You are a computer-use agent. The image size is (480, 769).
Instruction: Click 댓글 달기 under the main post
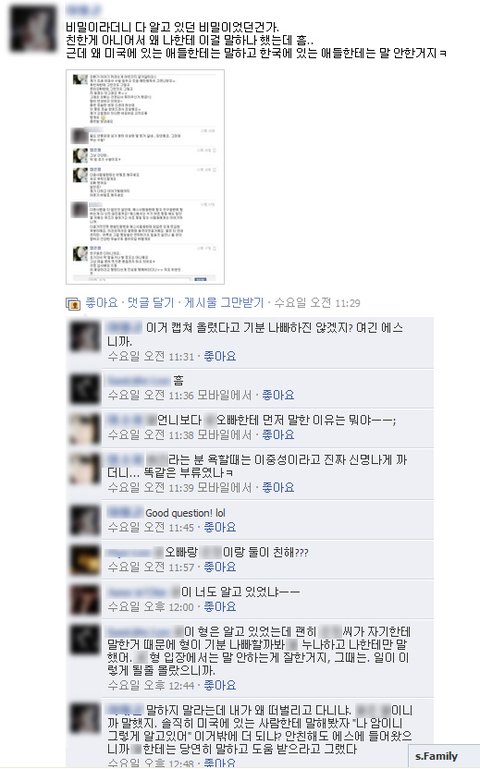pyautogui.click(x=151, y=303)
